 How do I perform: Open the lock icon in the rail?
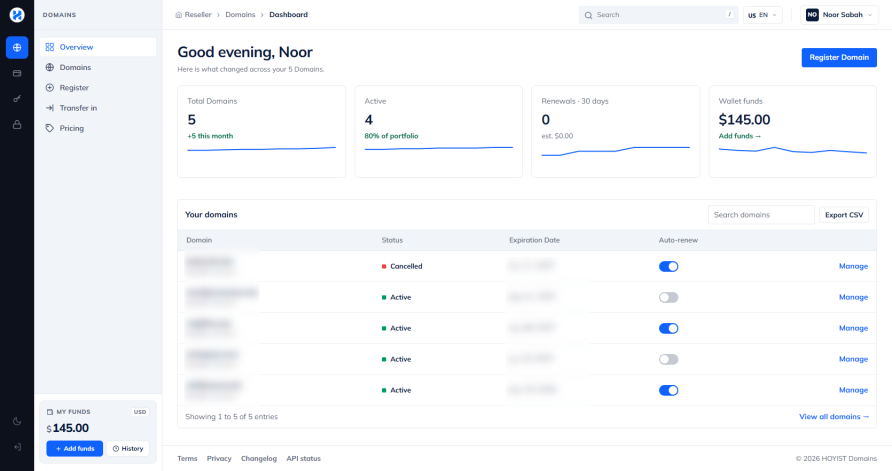pyautogui.click(x=17, y=125)
